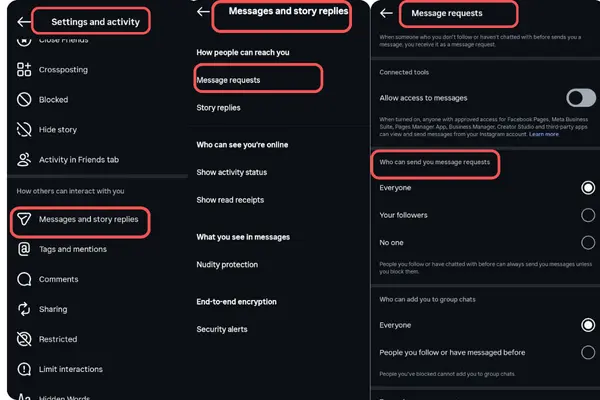Viewport: 600px width, 400px height.
Task: Go back from Settings and activity
Action: click(24, 21)
